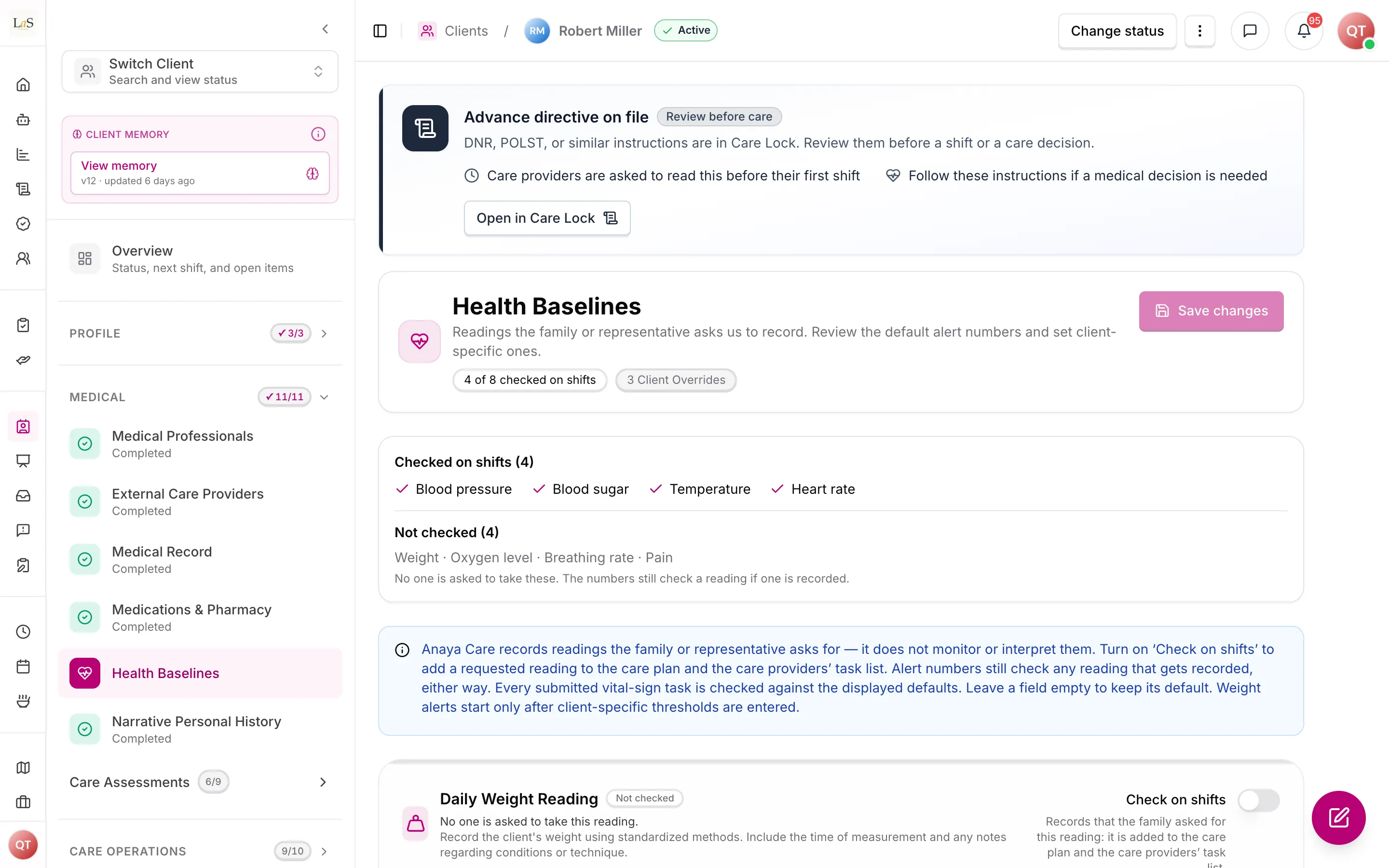
Task: Click the Review before care tag
Action: pyautogui.click(x=719, y=117)
